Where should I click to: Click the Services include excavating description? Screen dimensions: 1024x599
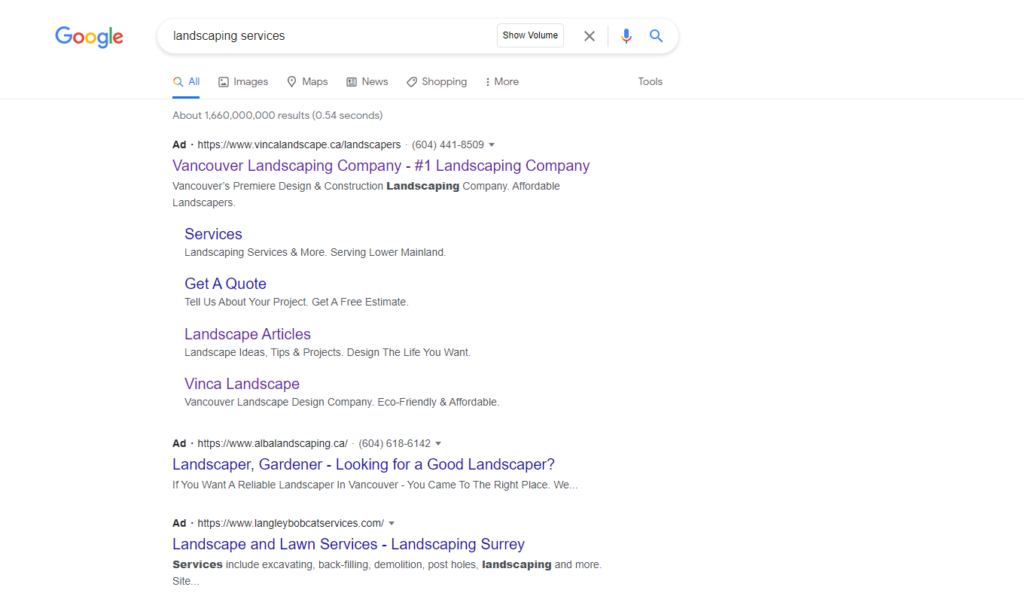[387, 573]
